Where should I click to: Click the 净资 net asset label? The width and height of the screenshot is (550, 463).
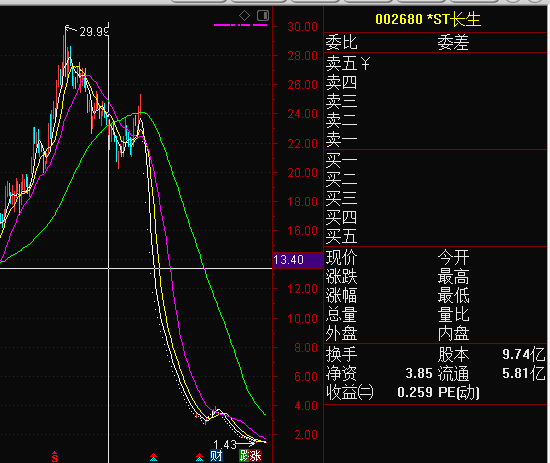click(x=341, y=374)
